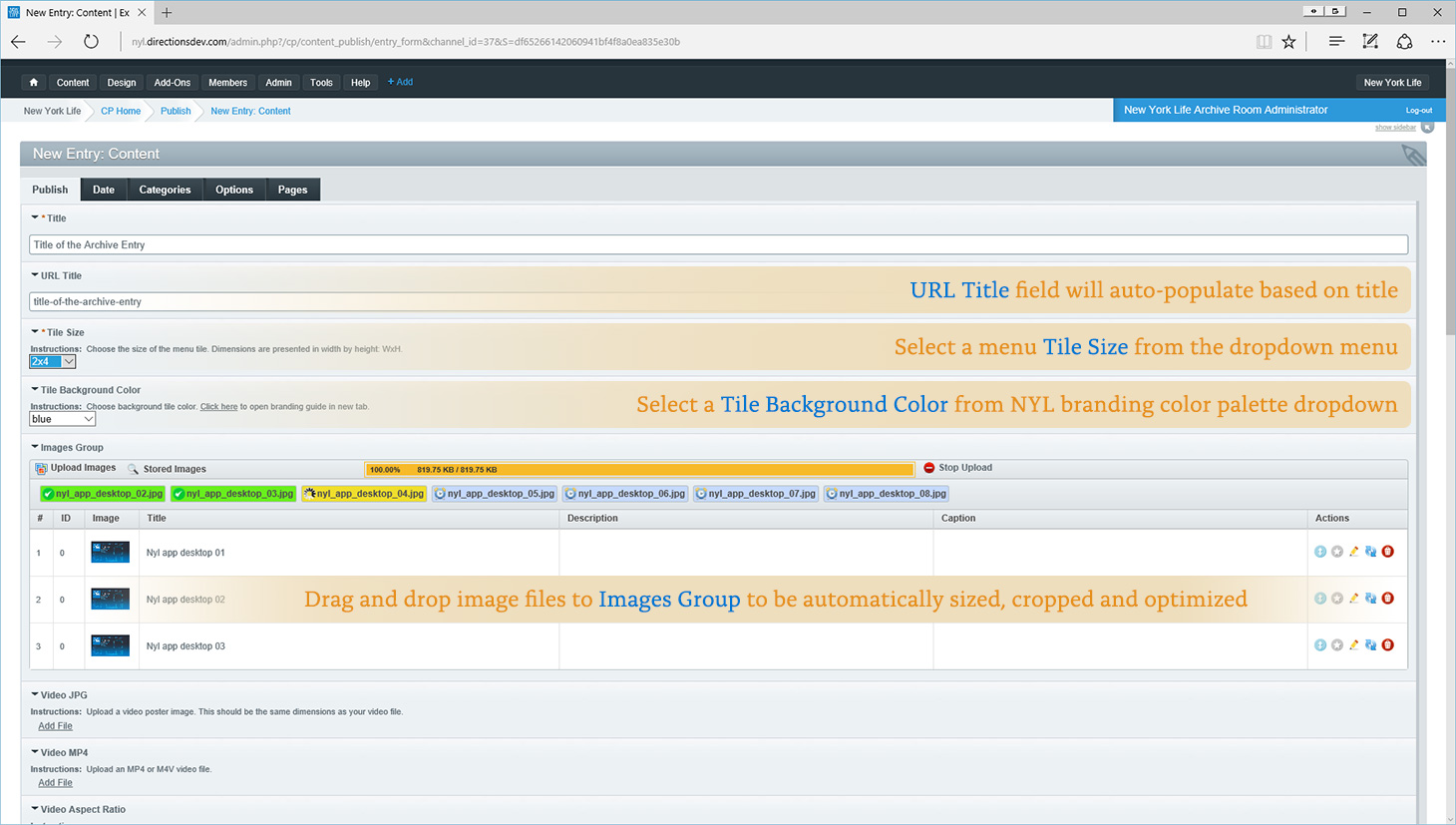Switch to the Categories tab
The image size is (1456, 825).
[x=165, y=190]
